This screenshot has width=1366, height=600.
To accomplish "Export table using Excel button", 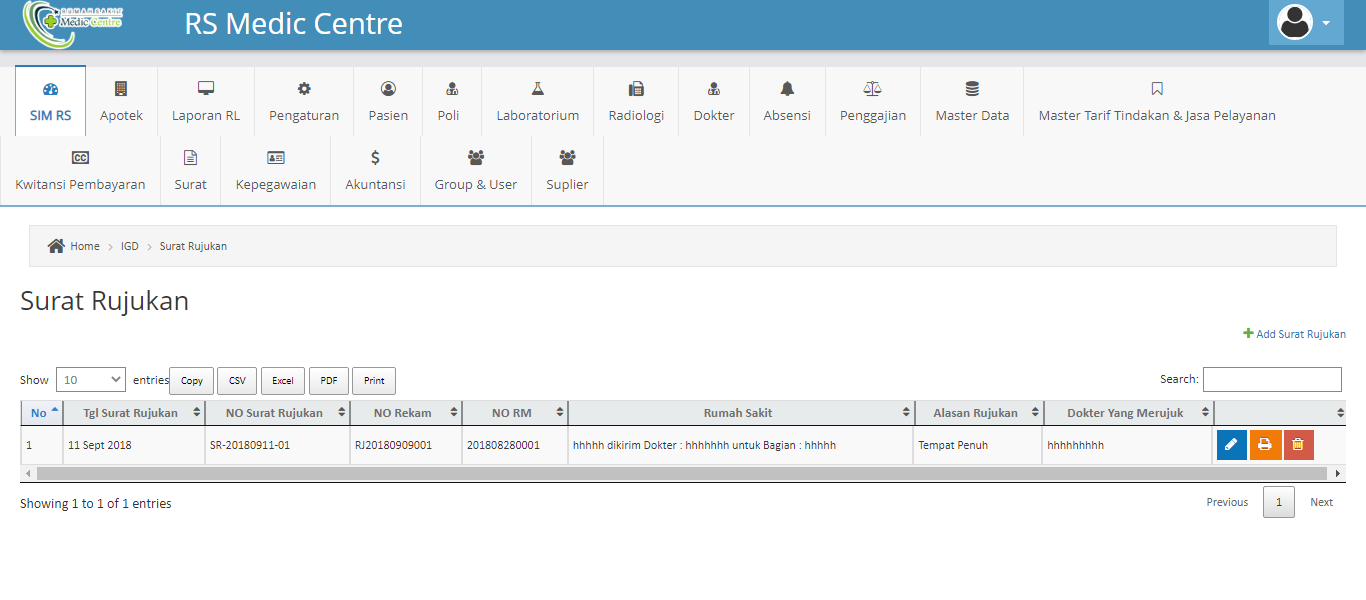I will [x=283, y=381].
